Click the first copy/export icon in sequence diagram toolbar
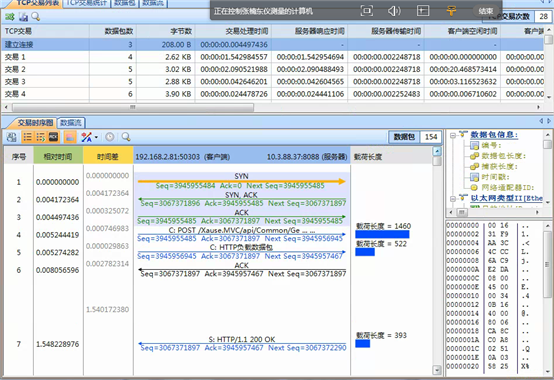The height and width of the screenshot is (380, 554). [x=11, y=137]
